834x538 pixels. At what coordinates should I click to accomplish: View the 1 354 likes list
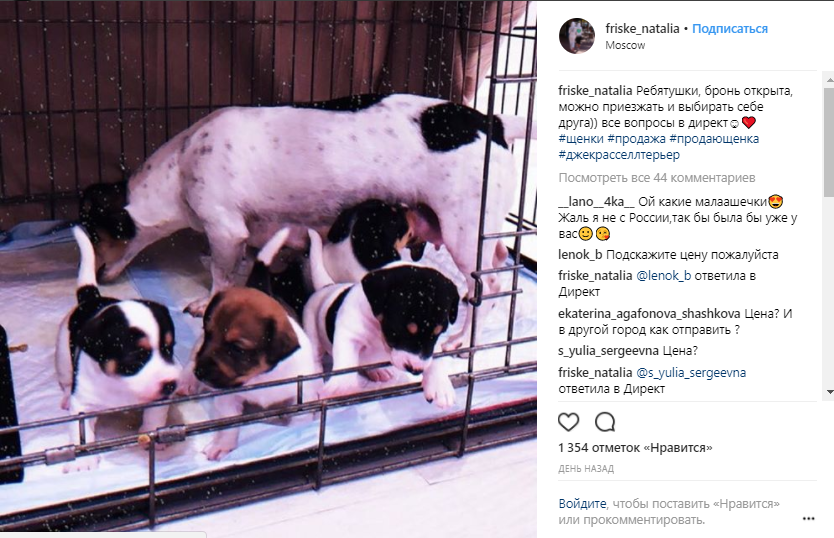(x=635, y=448)
